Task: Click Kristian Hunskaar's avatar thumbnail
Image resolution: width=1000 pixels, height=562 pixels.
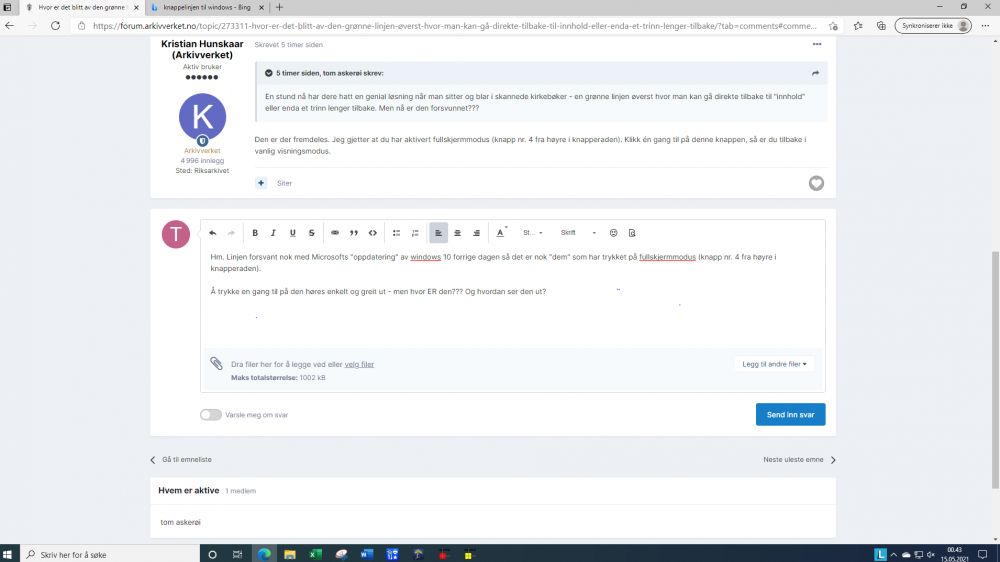Action: tap(202, 117)
